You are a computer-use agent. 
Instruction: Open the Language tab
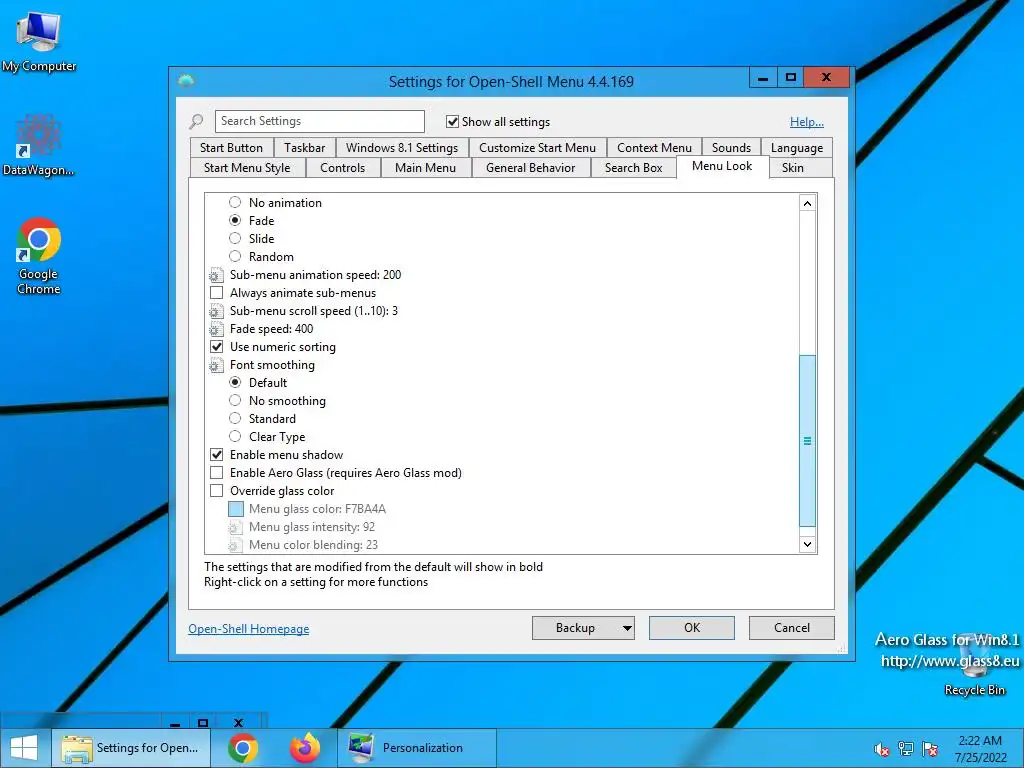[797, 148]
